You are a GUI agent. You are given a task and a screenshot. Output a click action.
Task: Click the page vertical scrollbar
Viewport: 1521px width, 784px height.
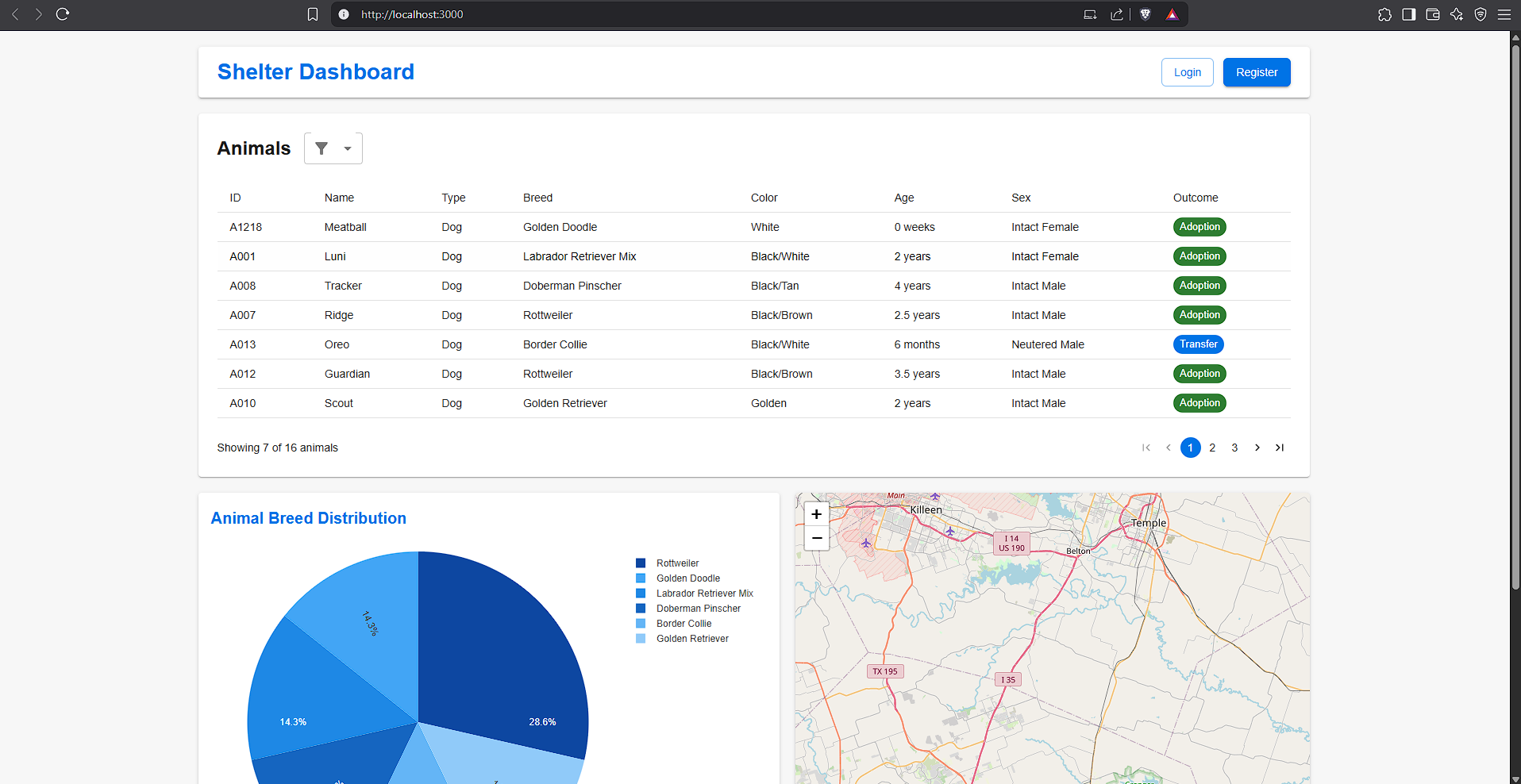pyautogui.click(x=1515, y=317)
